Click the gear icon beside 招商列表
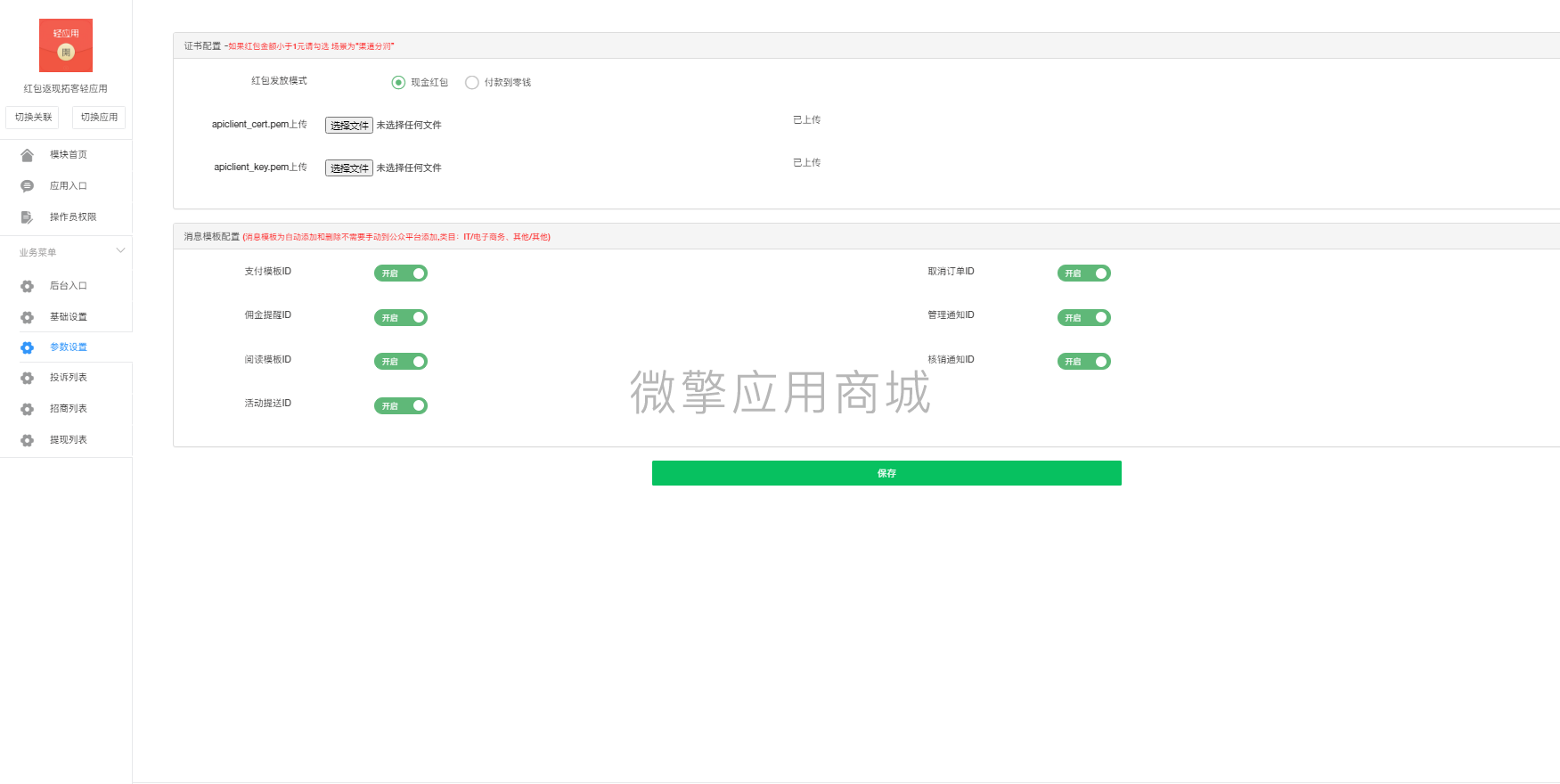This screenshot has width=1560, height=784. 27,409
